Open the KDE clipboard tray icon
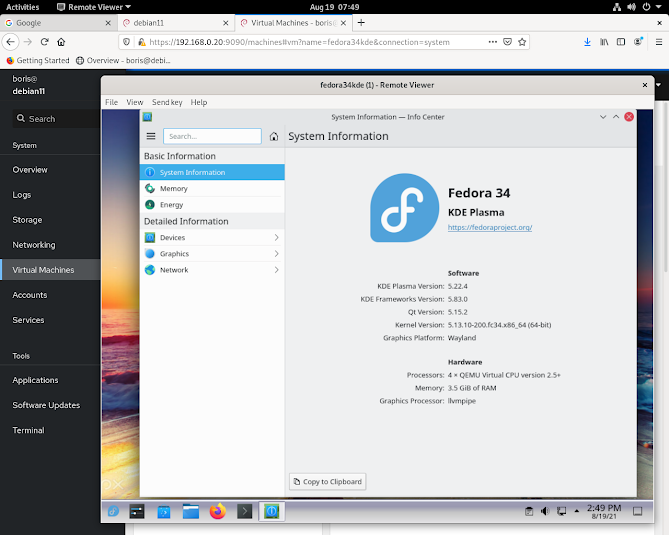Screen dimensions: 669x535 click(529, 511)
